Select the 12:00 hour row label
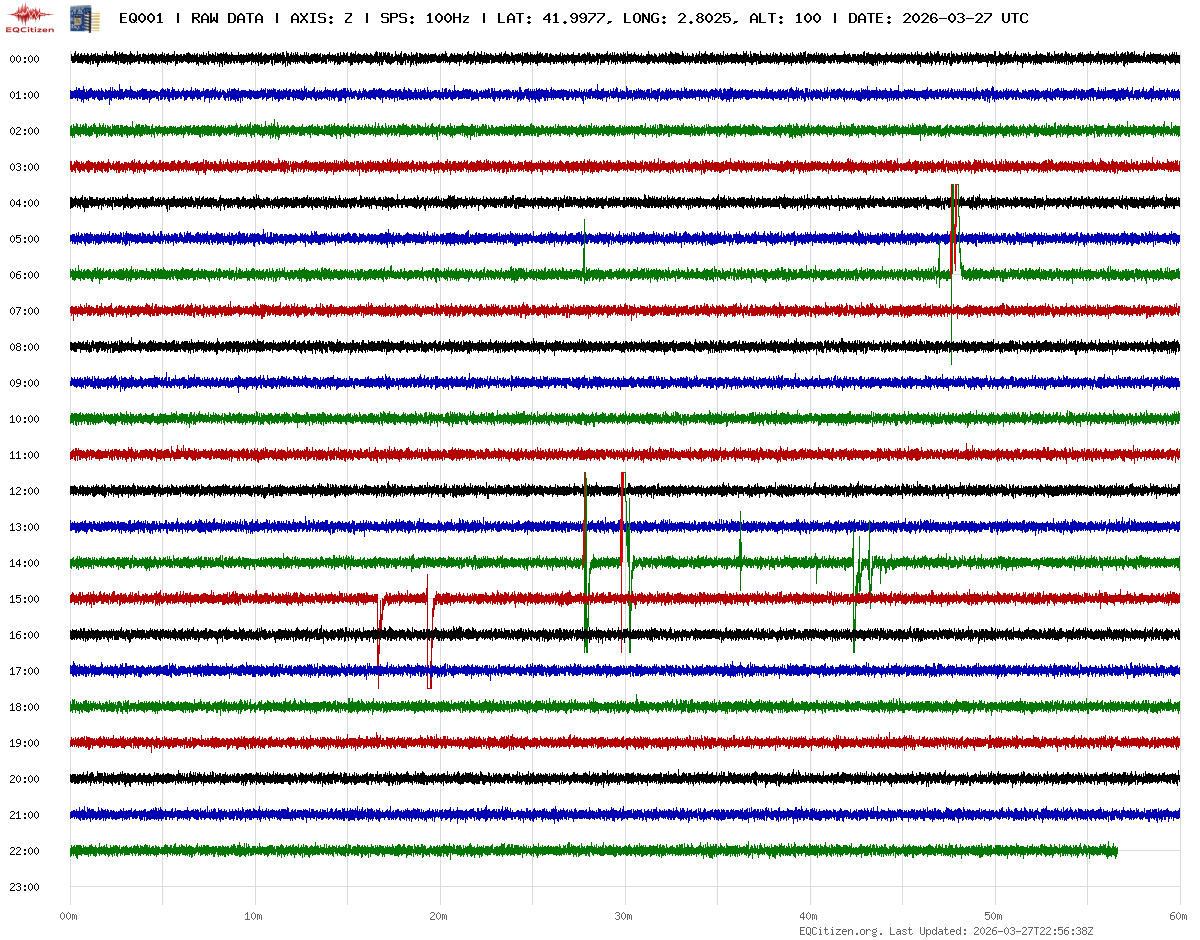The height and width of the screenshot is (940, 1200). coord(24,491)
